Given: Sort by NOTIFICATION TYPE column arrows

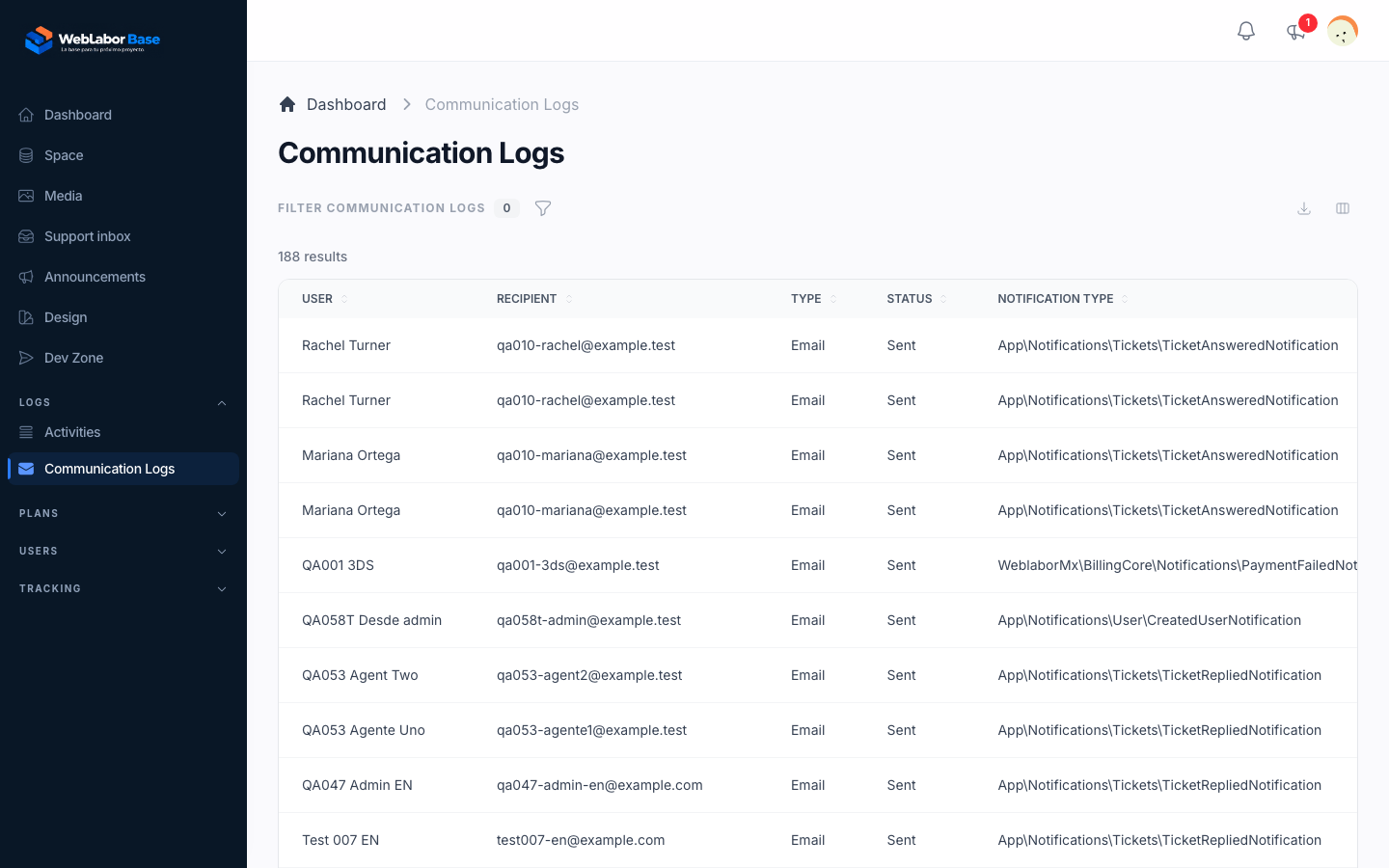Looking at the screenshot, I should click(1125, 299).
